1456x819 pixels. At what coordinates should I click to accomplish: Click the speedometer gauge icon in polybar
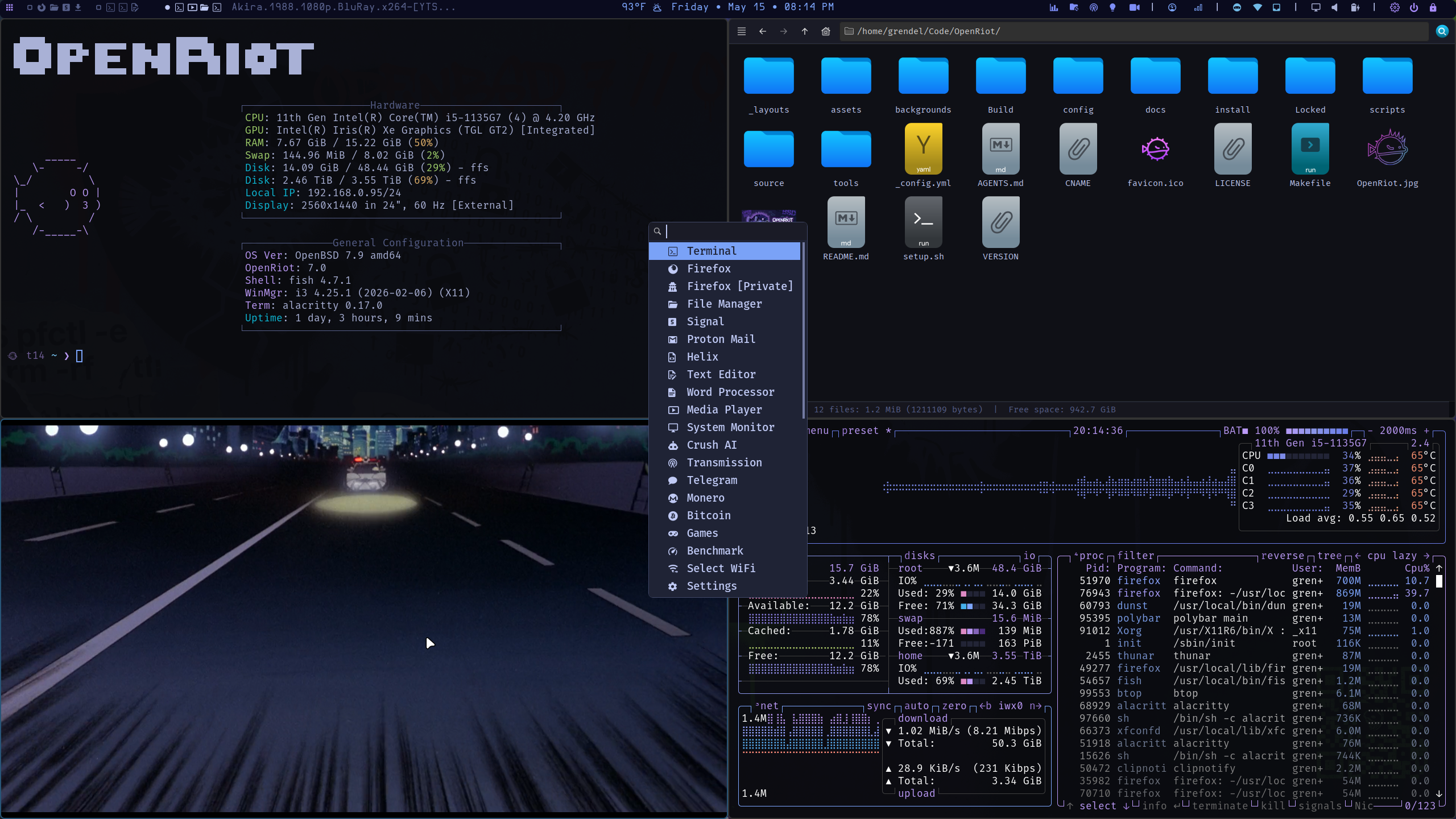click(x=1172, y=7)
